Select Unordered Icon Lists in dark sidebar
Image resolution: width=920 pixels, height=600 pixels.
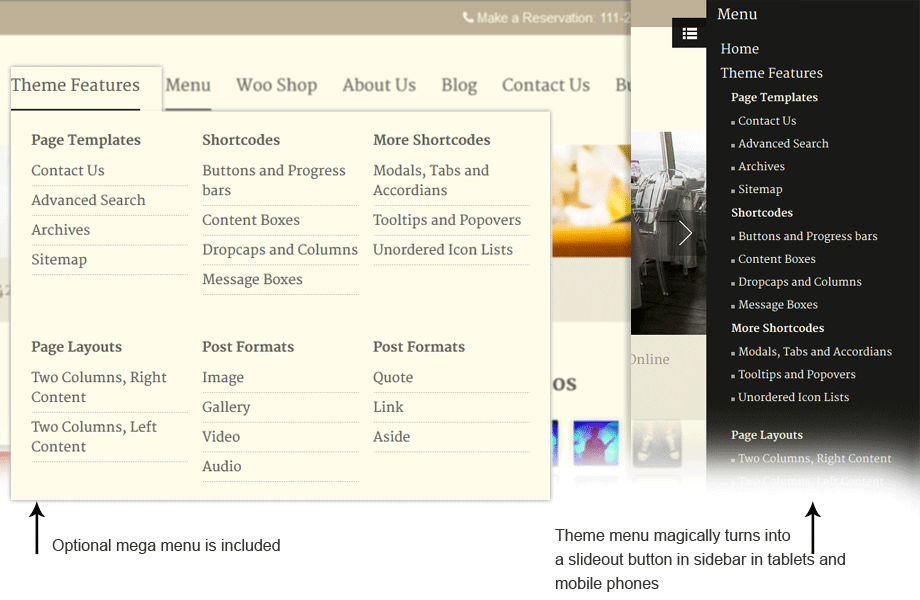click(793, 398)
